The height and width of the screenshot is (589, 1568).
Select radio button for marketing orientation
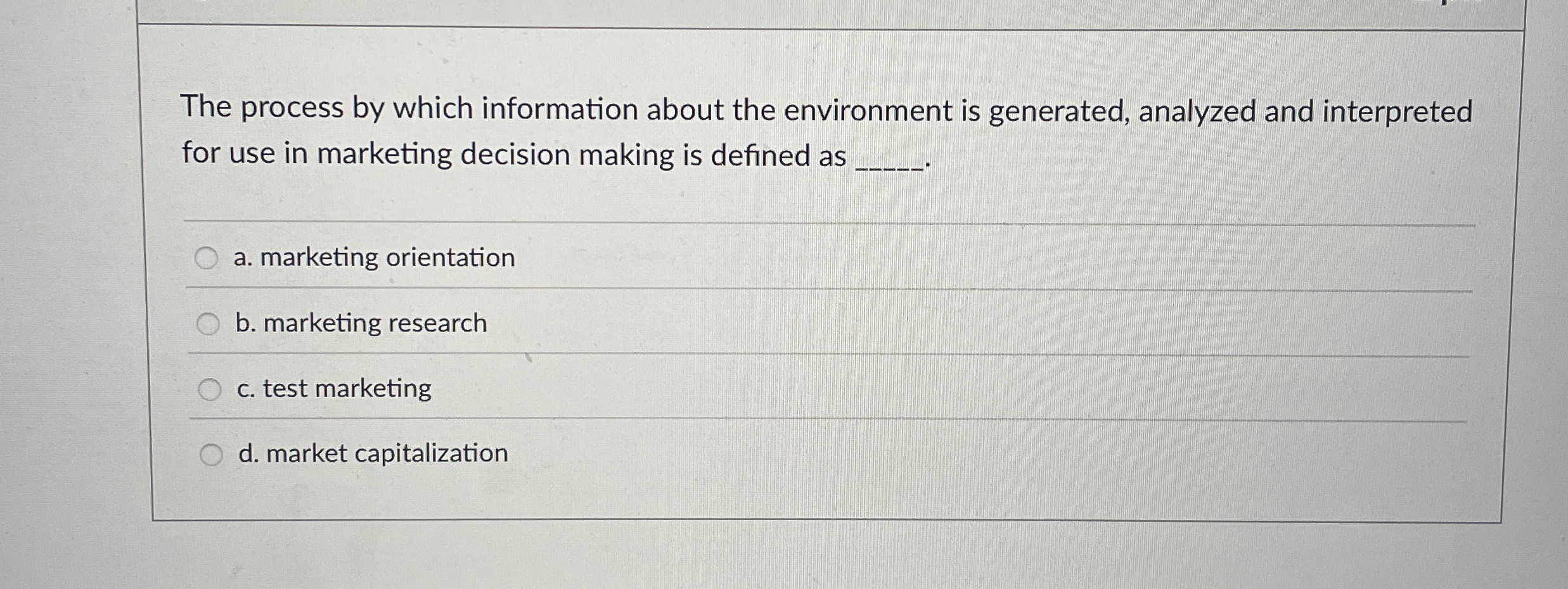(x=207, y=258)
